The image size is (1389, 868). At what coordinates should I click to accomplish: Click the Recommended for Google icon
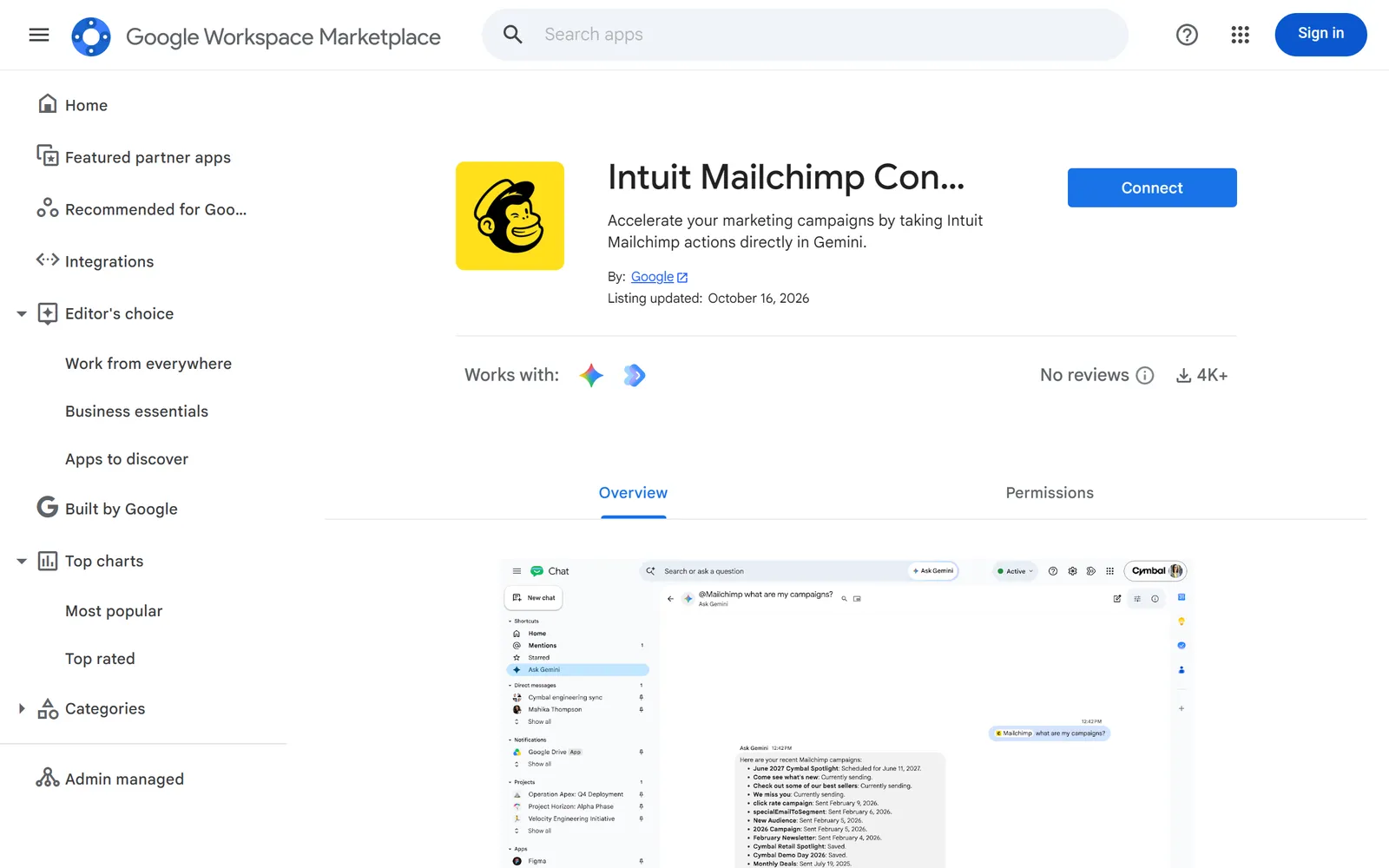tap(48, 208)
